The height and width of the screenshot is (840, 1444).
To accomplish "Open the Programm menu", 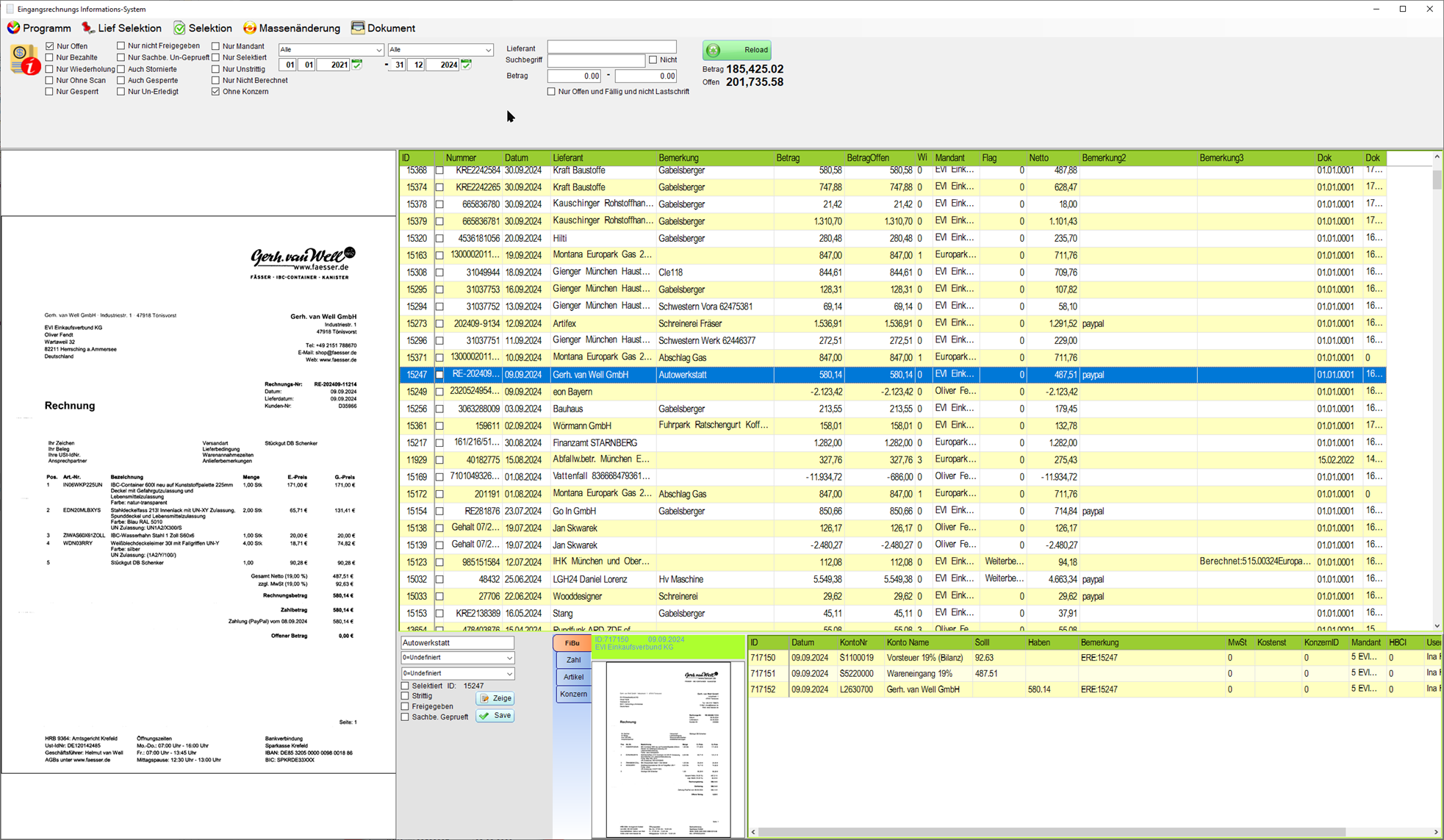I will 40,28.
